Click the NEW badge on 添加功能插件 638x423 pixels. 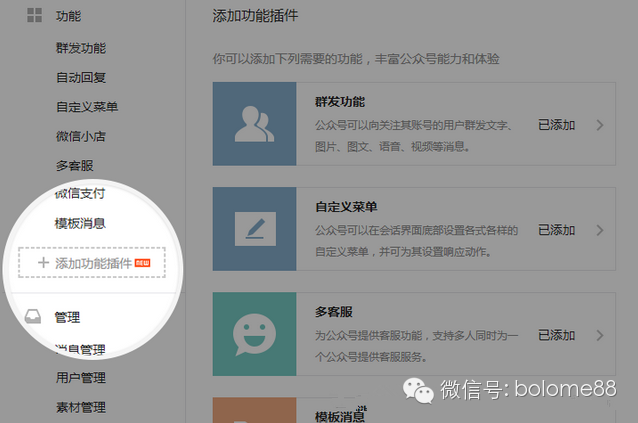coord(142,263)
